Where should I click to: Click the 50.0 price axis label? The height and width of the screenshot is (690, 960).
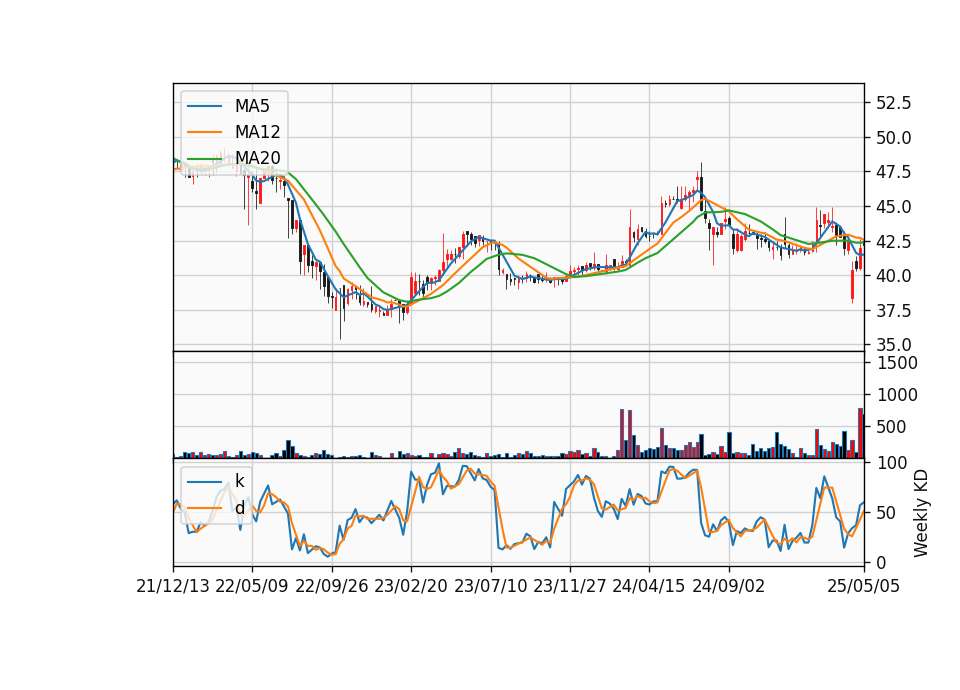893,138
